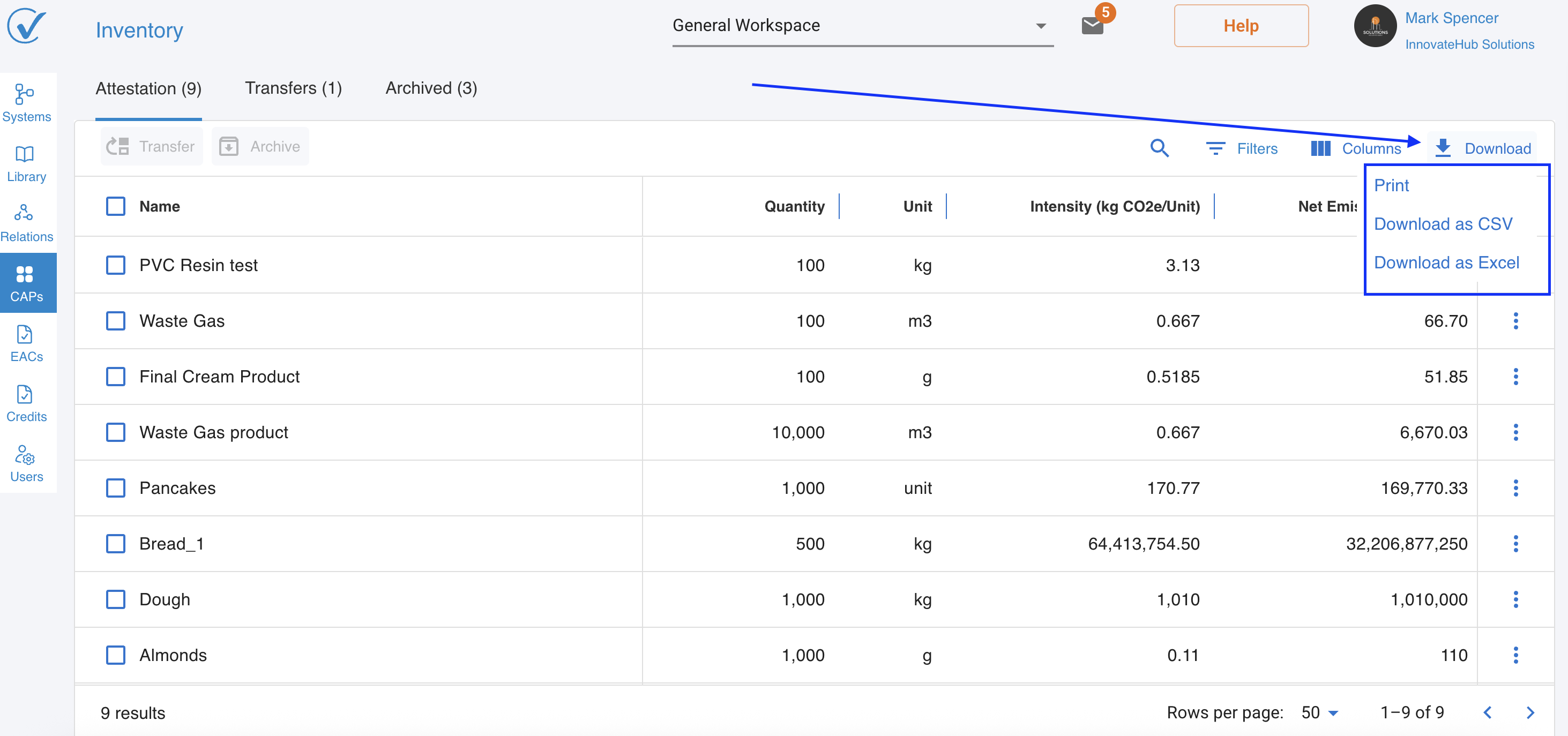Open three-dot menu for Pancakes row
Image resolution: width=1568 pixels, height=736 pixels.
(x=1515, y=488)
